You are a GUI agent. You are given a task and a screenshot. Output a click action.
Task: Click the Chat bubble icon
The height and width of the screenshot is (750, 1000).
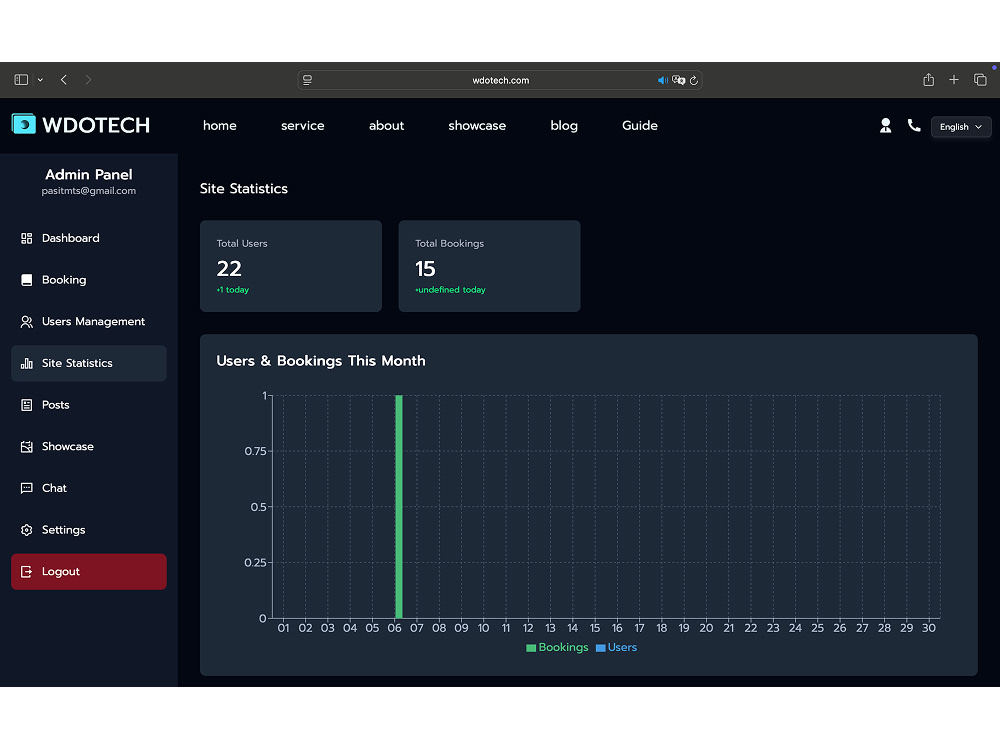click(26, 489)
